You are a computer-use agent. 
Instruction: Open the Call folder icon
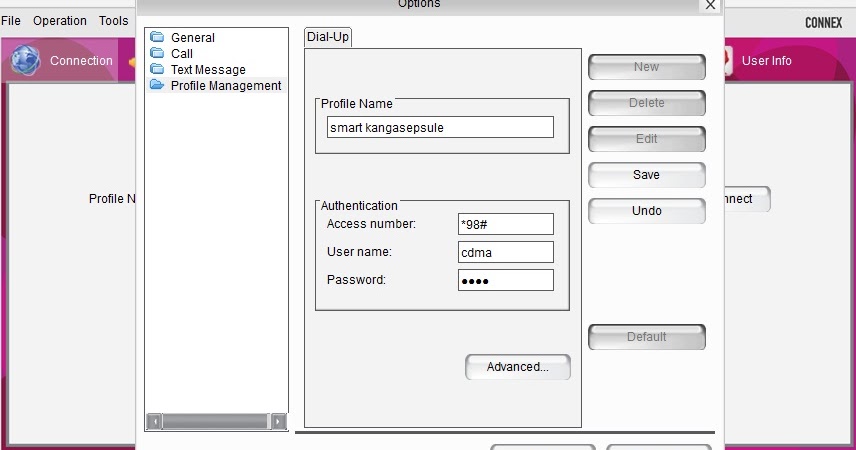pos(157,52)
